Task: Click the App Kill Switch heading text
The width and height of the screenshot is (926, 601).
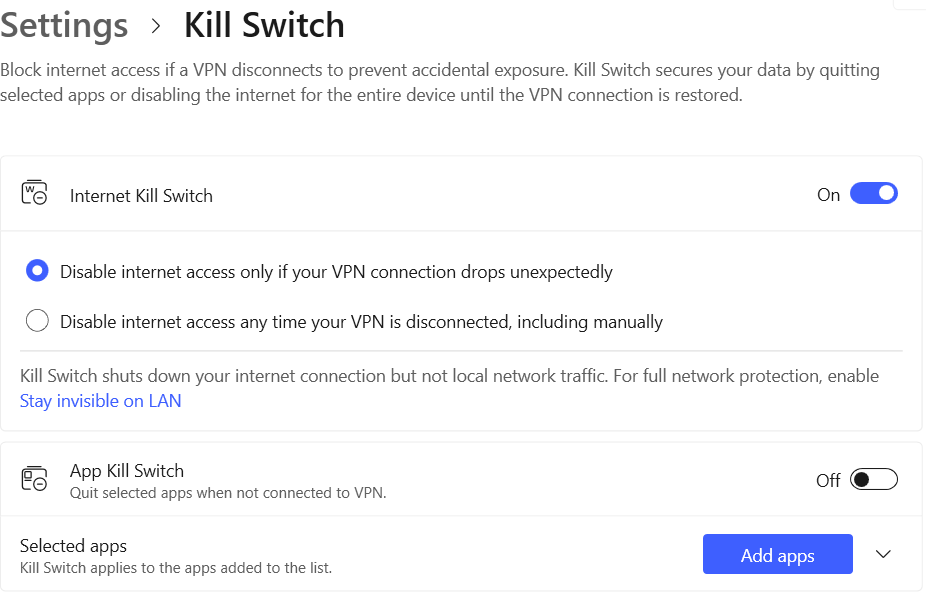Action: point(127,470)
